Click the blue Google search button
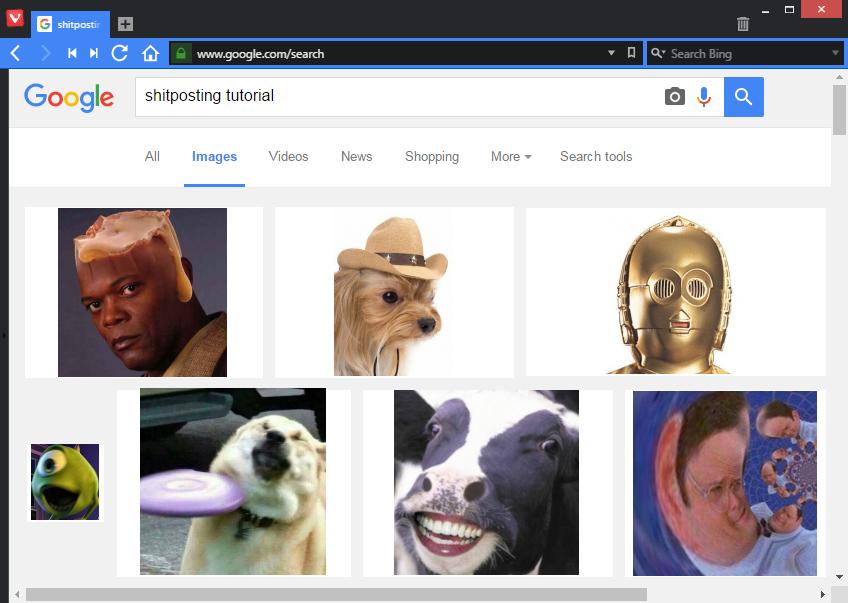 point(743,97)
